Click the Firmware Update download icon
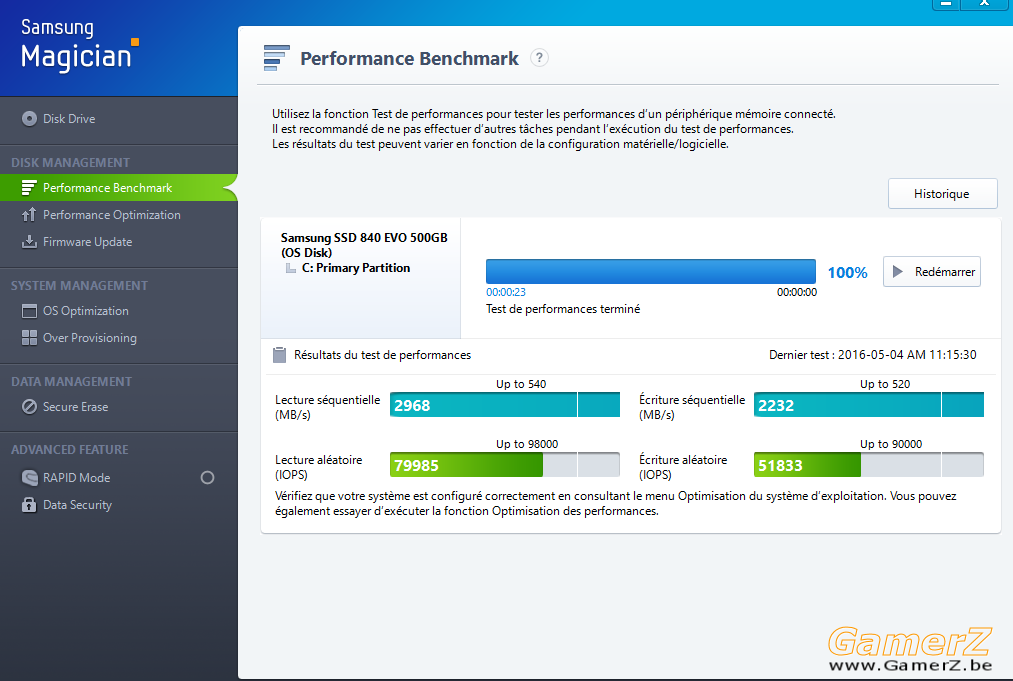 29,242
